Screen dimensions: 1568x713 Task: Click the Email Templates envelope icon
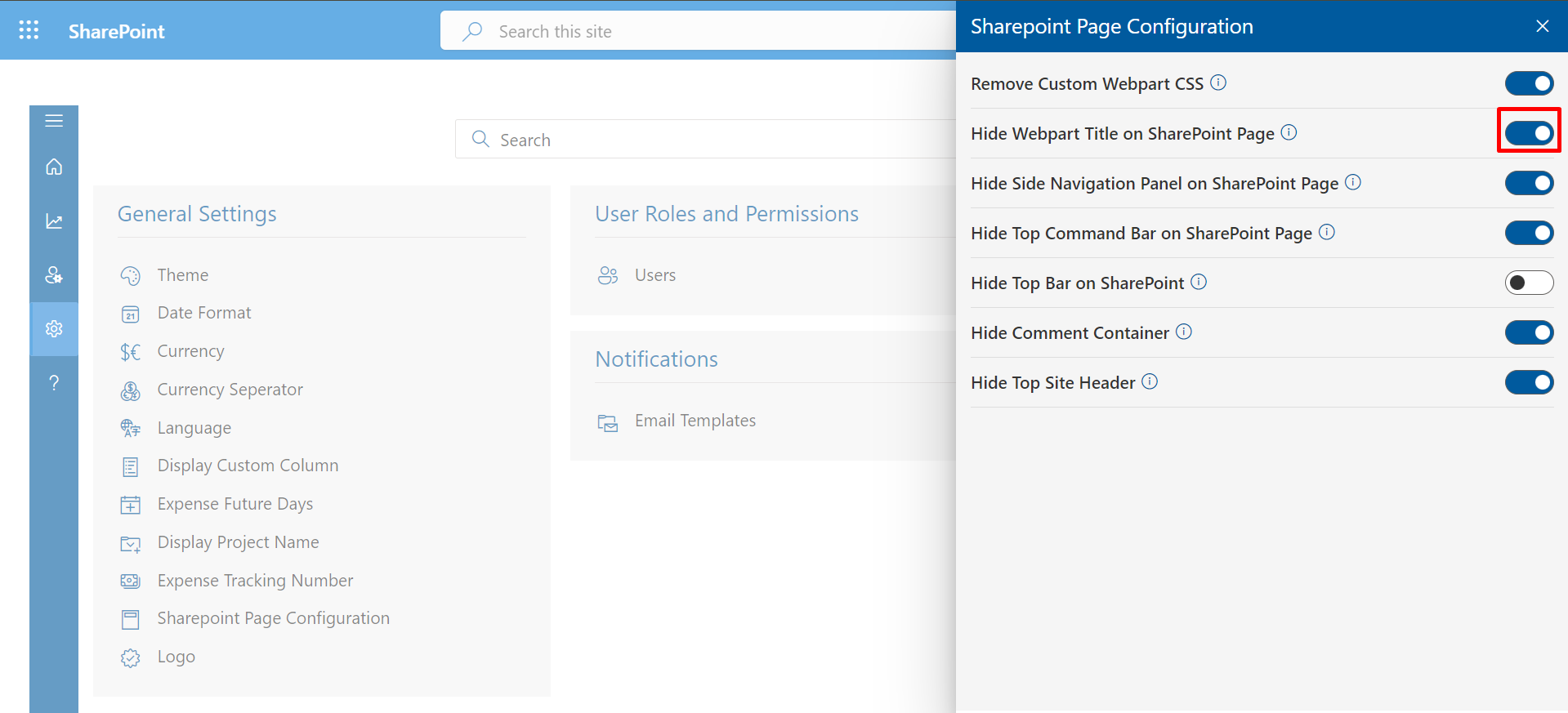(608, 422)
